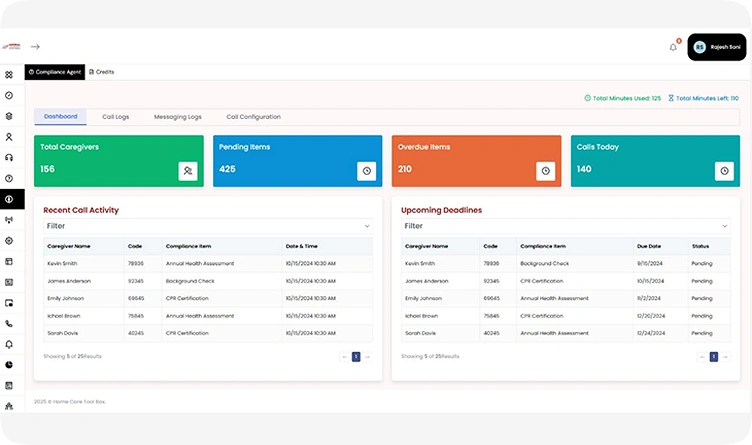Click the headset support sidebar icon
The height and width of the screenshot is (445, 752).
coord(9,158)
